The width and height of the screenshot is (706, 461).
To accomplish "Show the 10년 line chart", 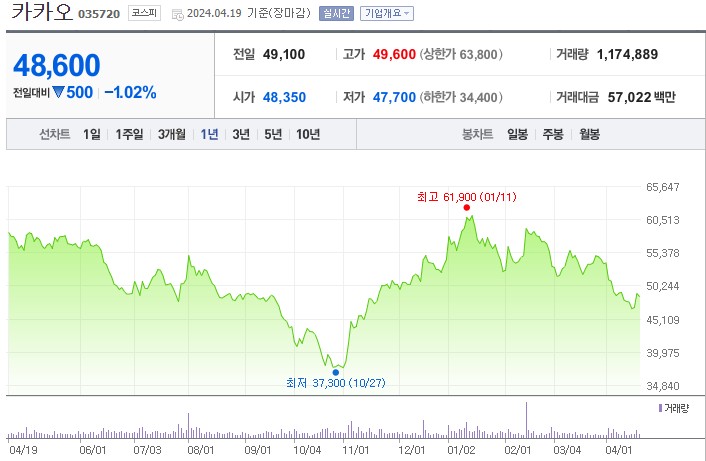I will pyautogui.click(x=308, y=134).
